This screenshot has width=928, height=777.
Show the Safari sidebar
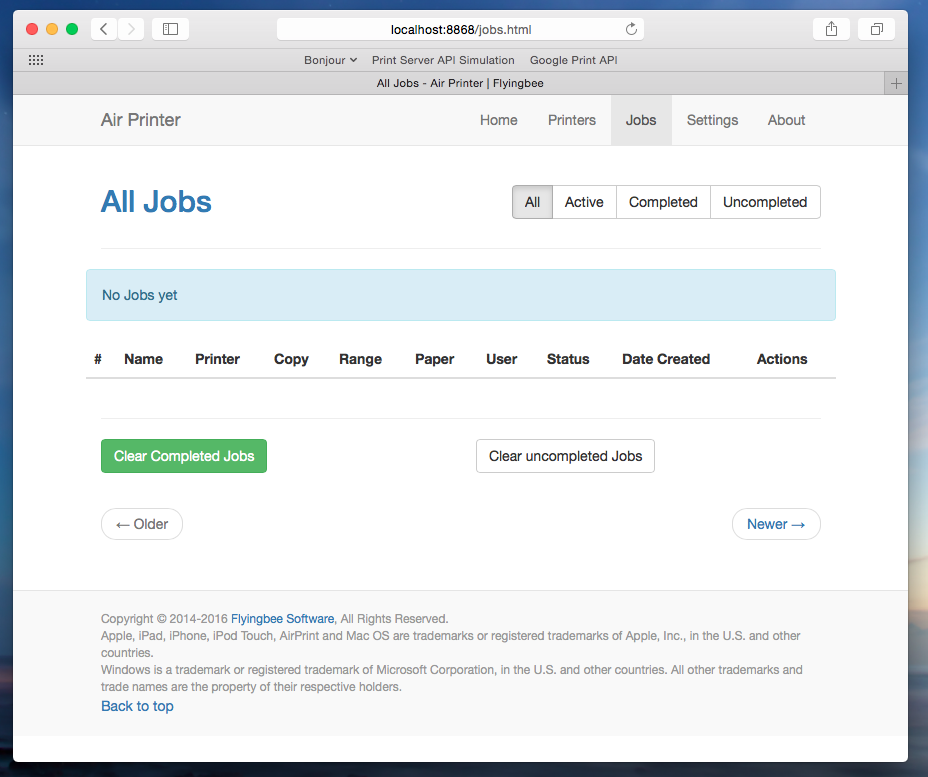click(x=170, y=29)
